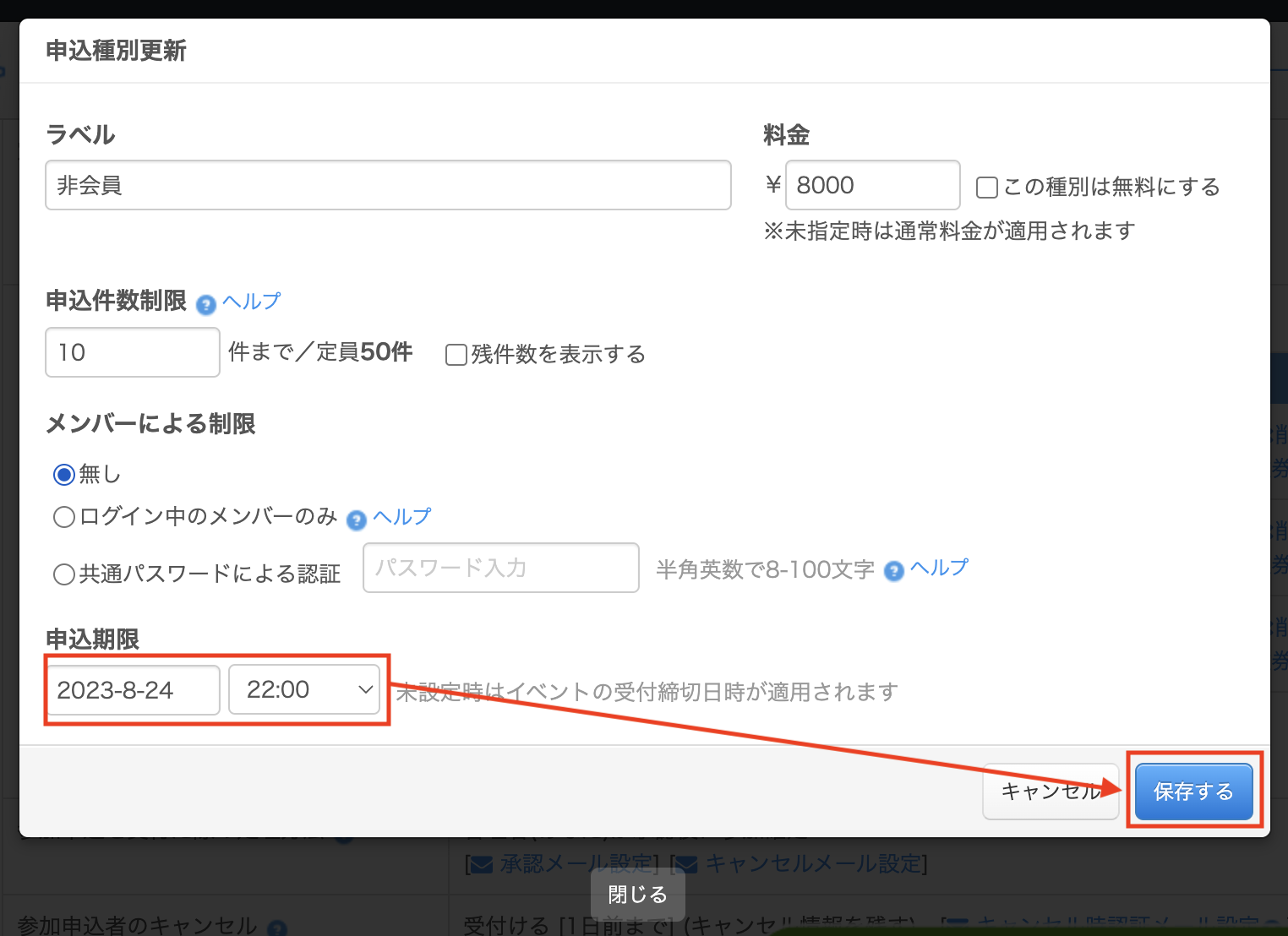This screenshot has height=936, width=1288.
Task: Click the help icon beside 申込件数制限
Action: coord(205,304)
